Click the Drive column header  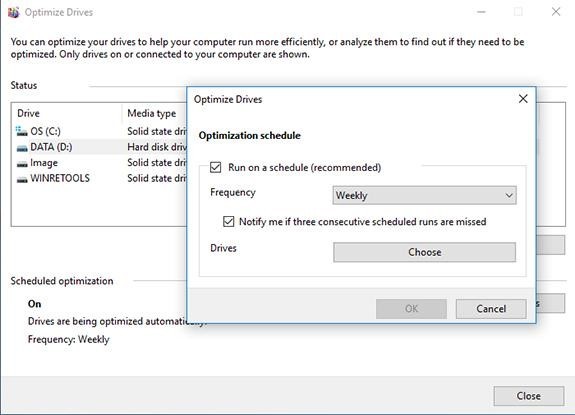point(67,113)
